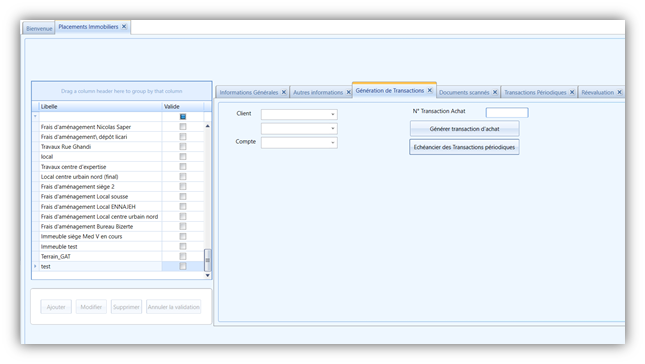Select row Frais d'aménagement Bureau Bizerte
Viewport: 645px width, 364px height.
click(x=118, y=227)
